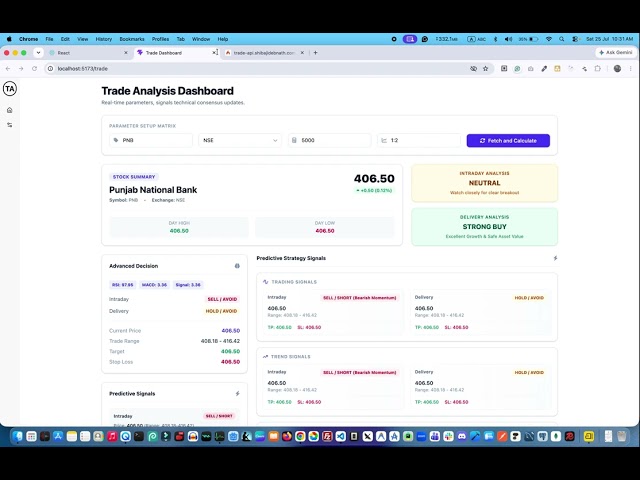Image resolution: width=640 pixels, height=480 pixels.
Task: Expand the tab search chevron
Action: tap(38, 53)
